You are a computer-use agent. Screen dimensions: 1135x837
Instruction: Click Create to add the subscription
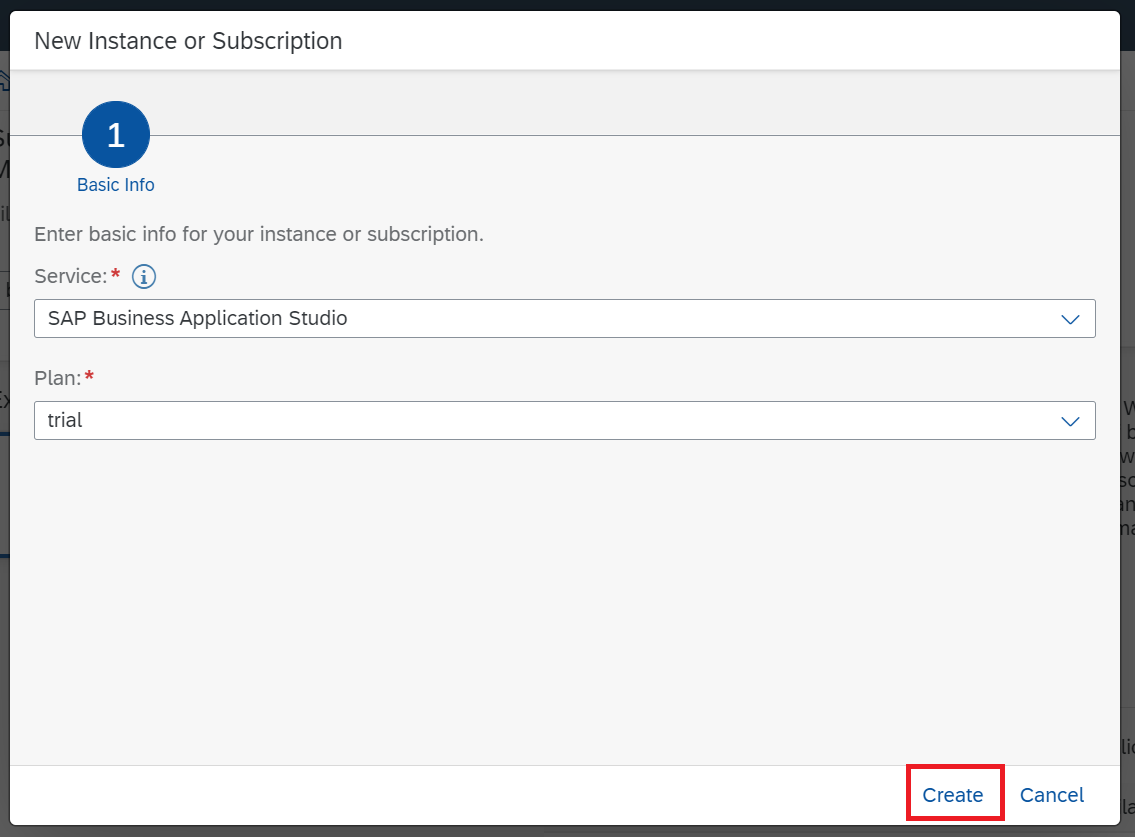pos(953,794)
